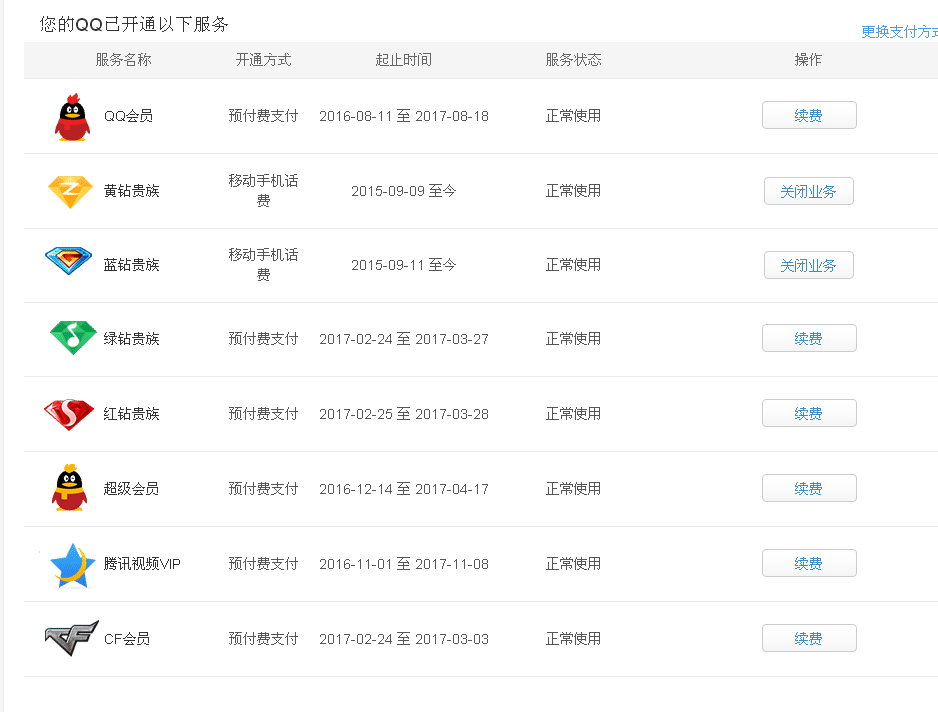Click the date range 2016-11-01 至 2017-11-08
The image size is (938, 712).
tap(404, 564)
